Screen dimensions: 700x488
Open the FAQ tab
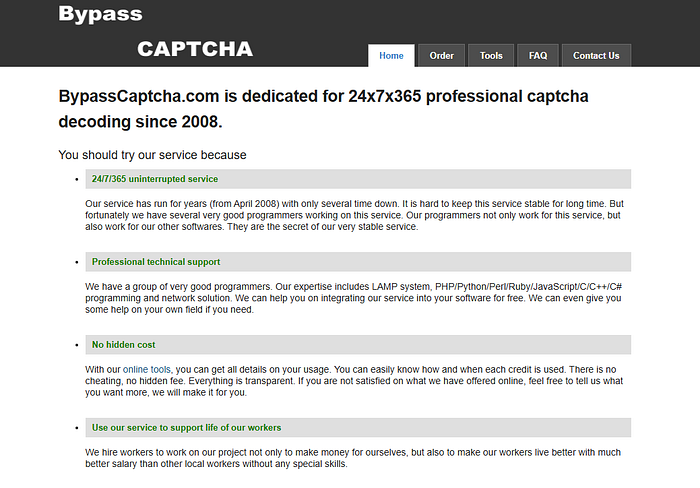(x=538, y=55)
